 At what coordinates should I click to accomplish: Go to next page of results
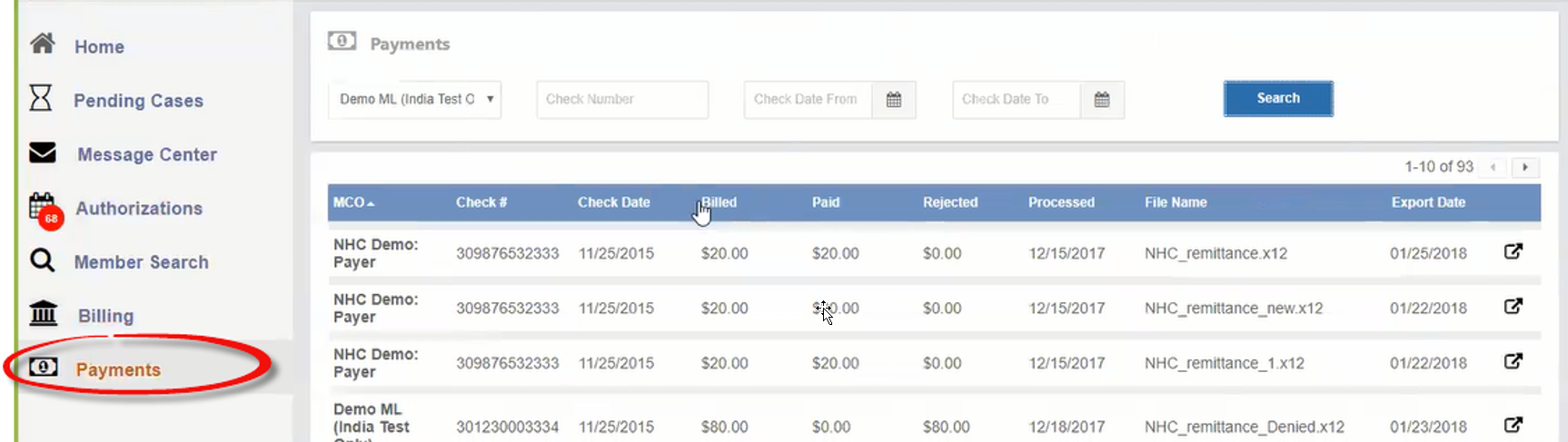tap(1525, 167)
